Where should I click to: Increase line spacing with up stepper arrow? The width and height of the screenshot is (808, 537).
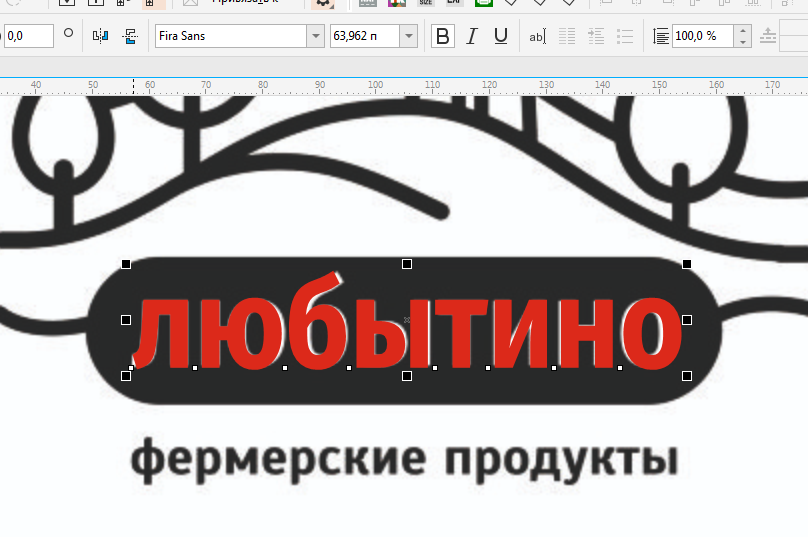coord(743,30)
